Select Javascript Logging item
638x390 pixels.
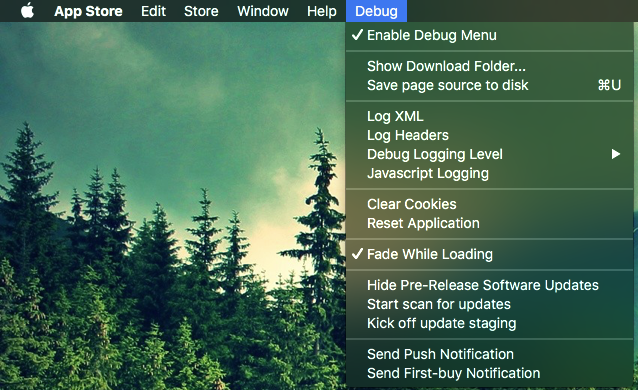[x=489, y=173]
